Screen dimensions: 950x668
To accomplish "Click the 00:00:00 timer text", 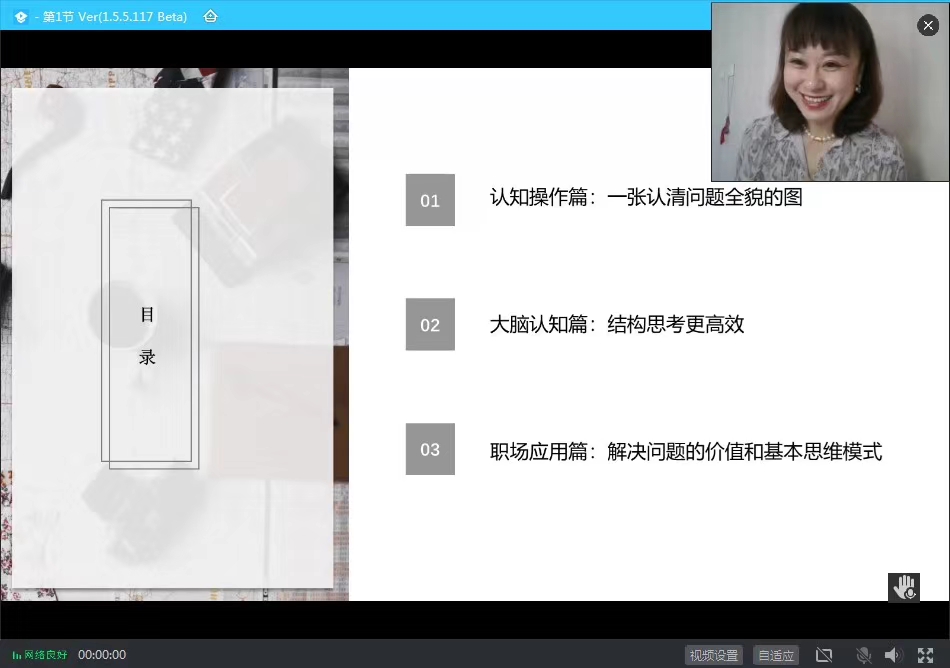I will point(102,655).
